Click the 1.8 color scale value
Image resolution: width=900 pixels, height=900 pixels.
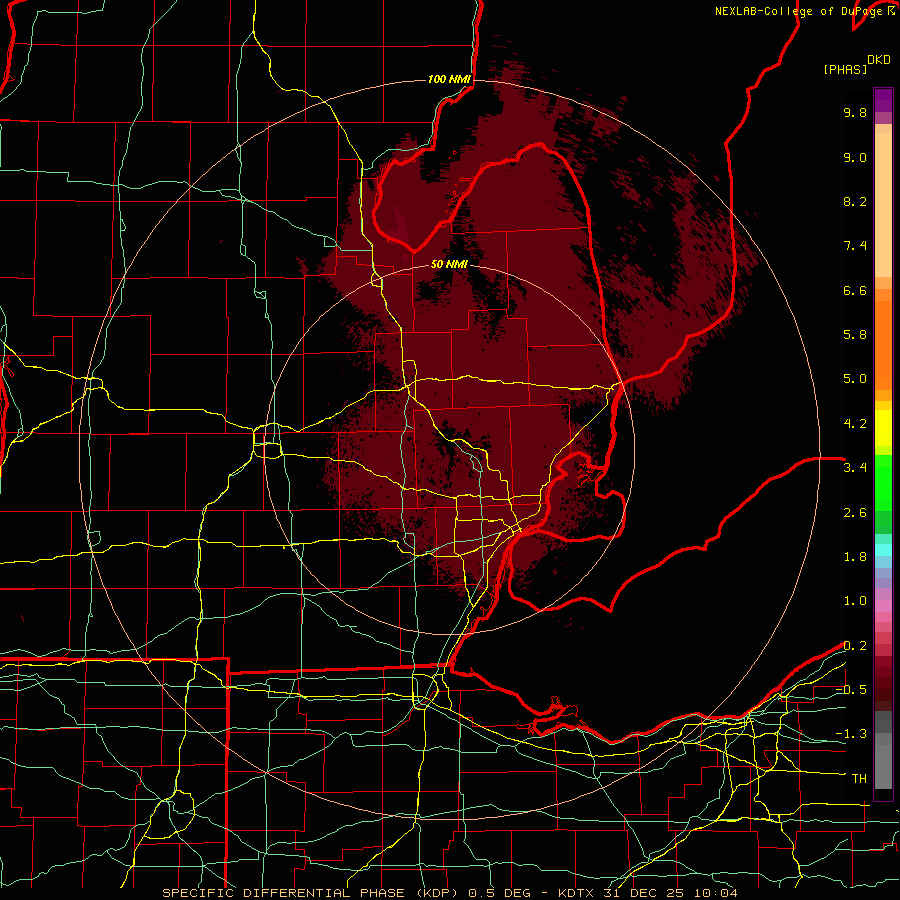[x=855, y=557]
